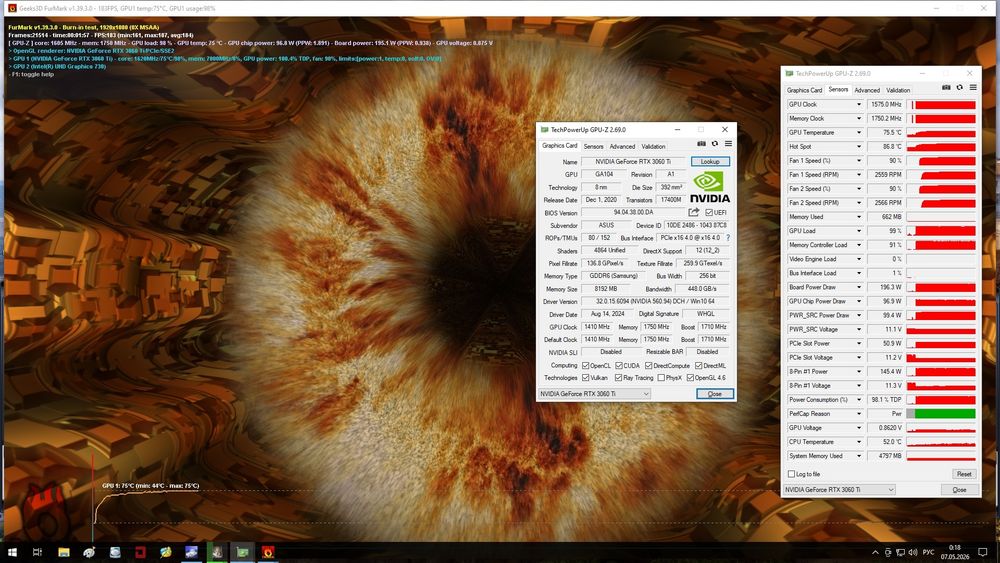
Task: Toggle the DirectML checkbox
Action: click(x=698, y=365)
